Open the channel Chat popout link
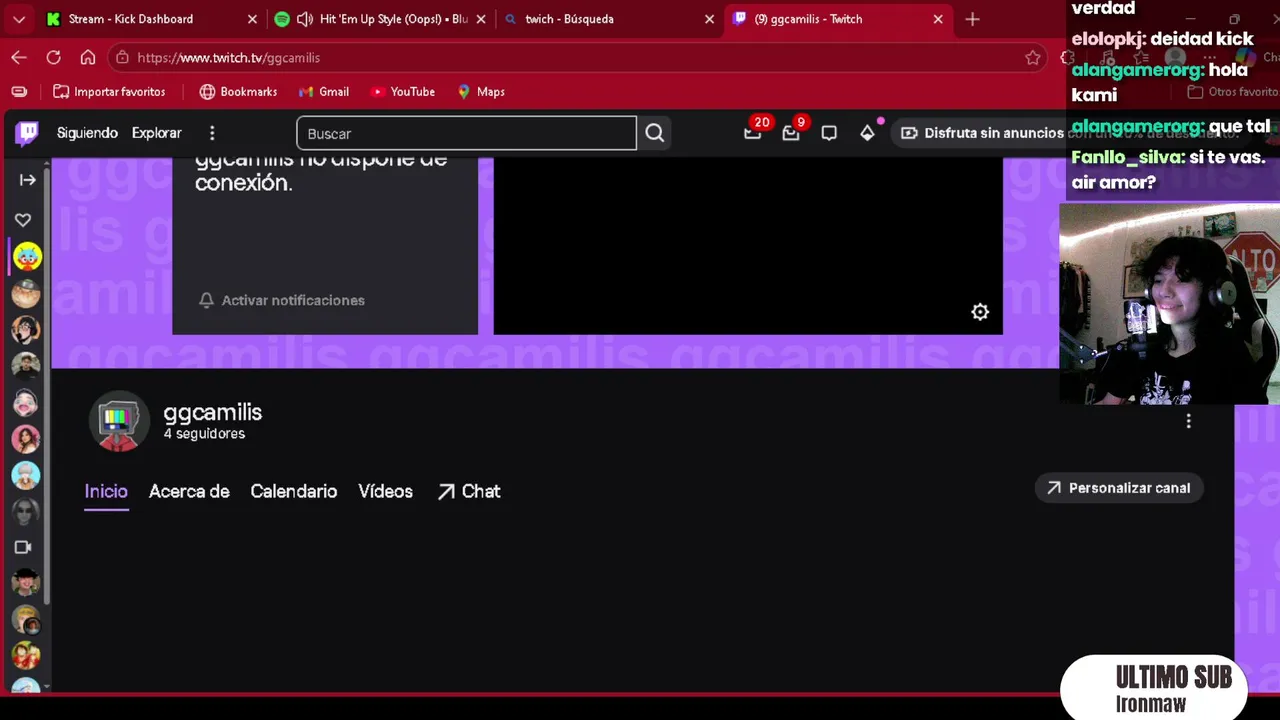The height and width of the screenshot is (720, 1280). (468, 491)
